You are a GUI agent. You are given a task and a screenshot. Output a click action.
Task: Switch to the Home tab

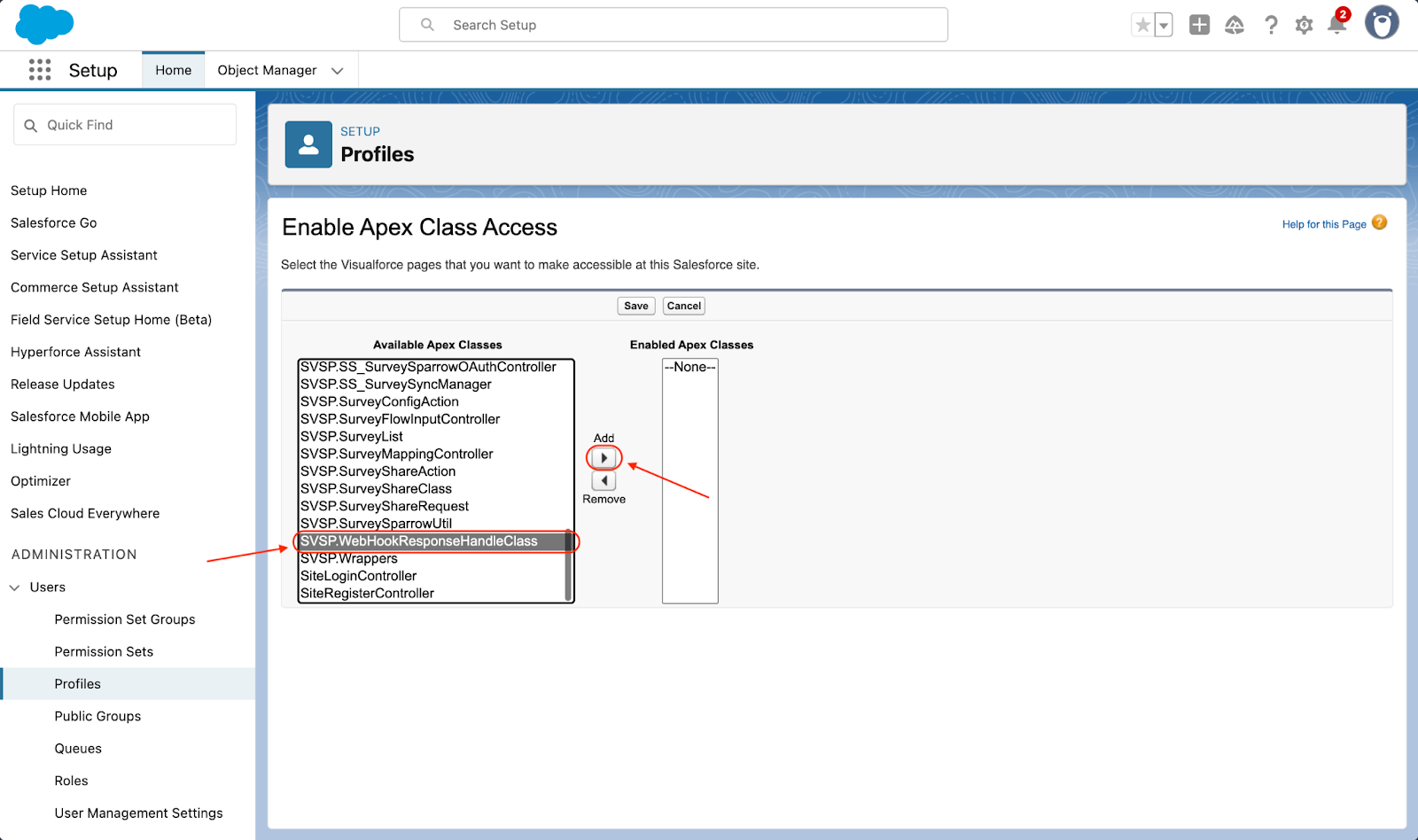coord(173,70)
